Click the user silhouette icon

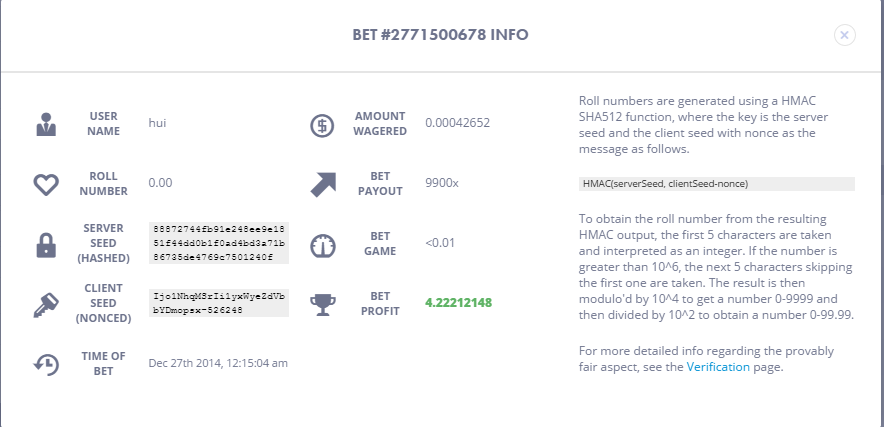pyautogui.click(x=46, y=124)
